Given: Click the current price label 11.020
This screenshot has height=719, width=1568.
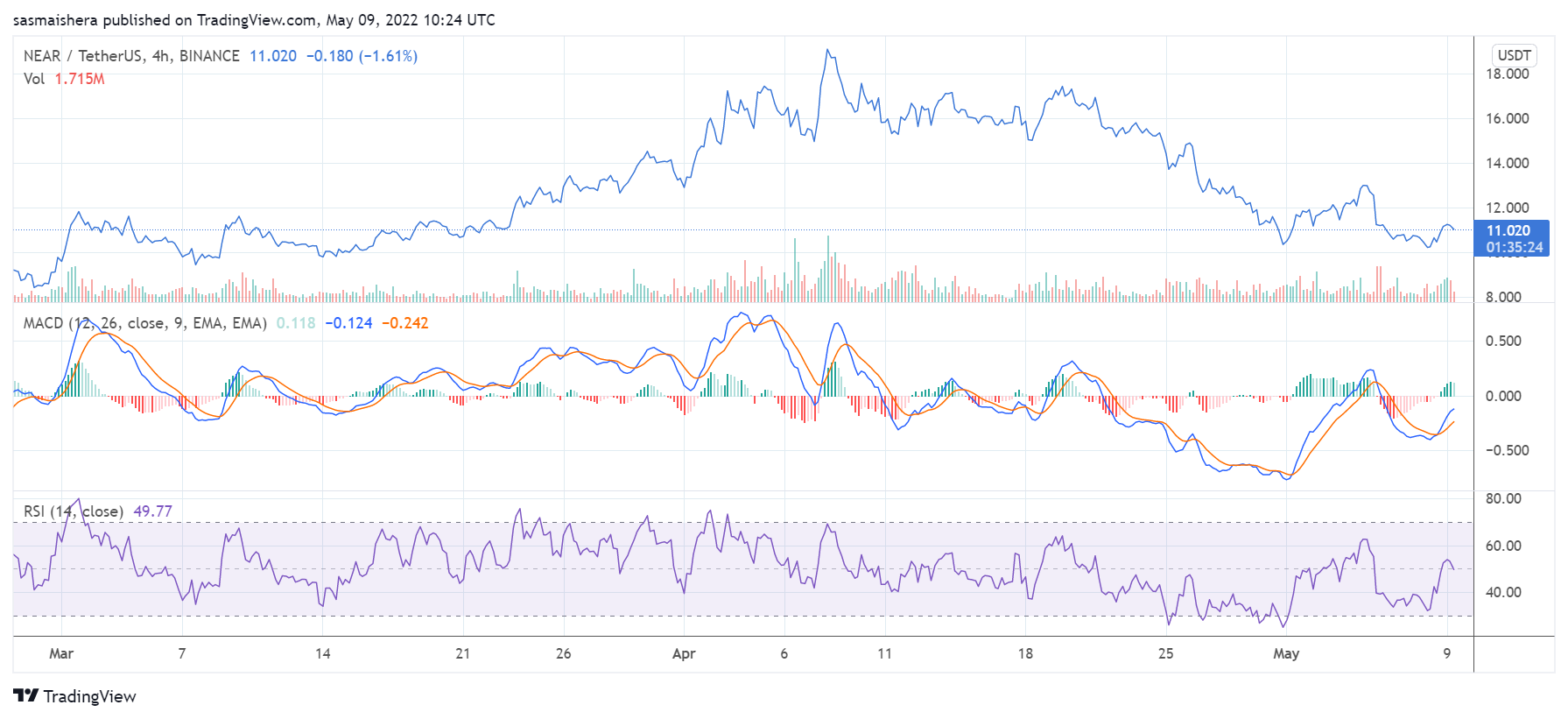Looking at the screenshot, I should 1508,231.
